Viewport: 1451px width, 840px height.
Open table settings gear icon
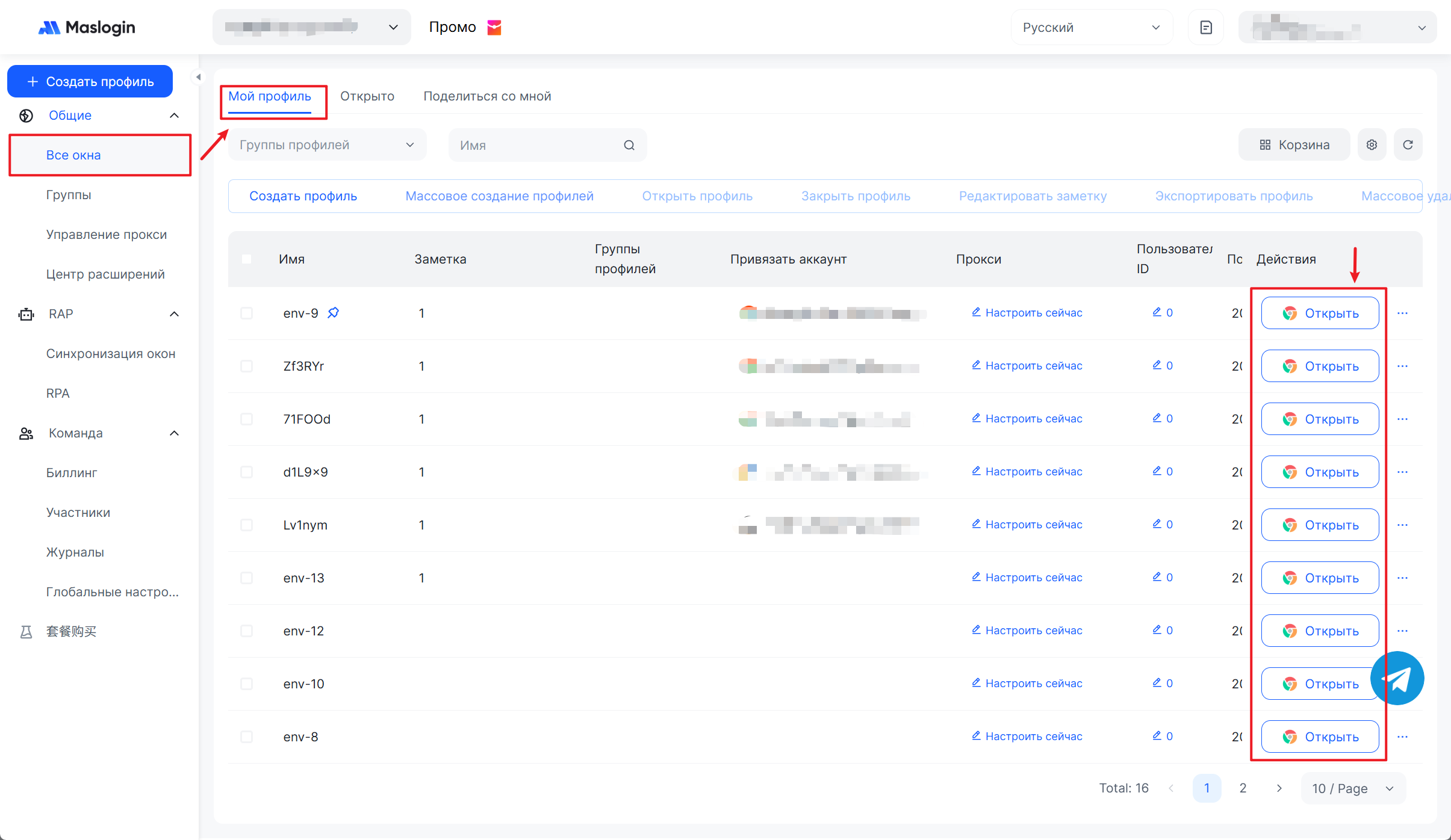coord(1372,145)
